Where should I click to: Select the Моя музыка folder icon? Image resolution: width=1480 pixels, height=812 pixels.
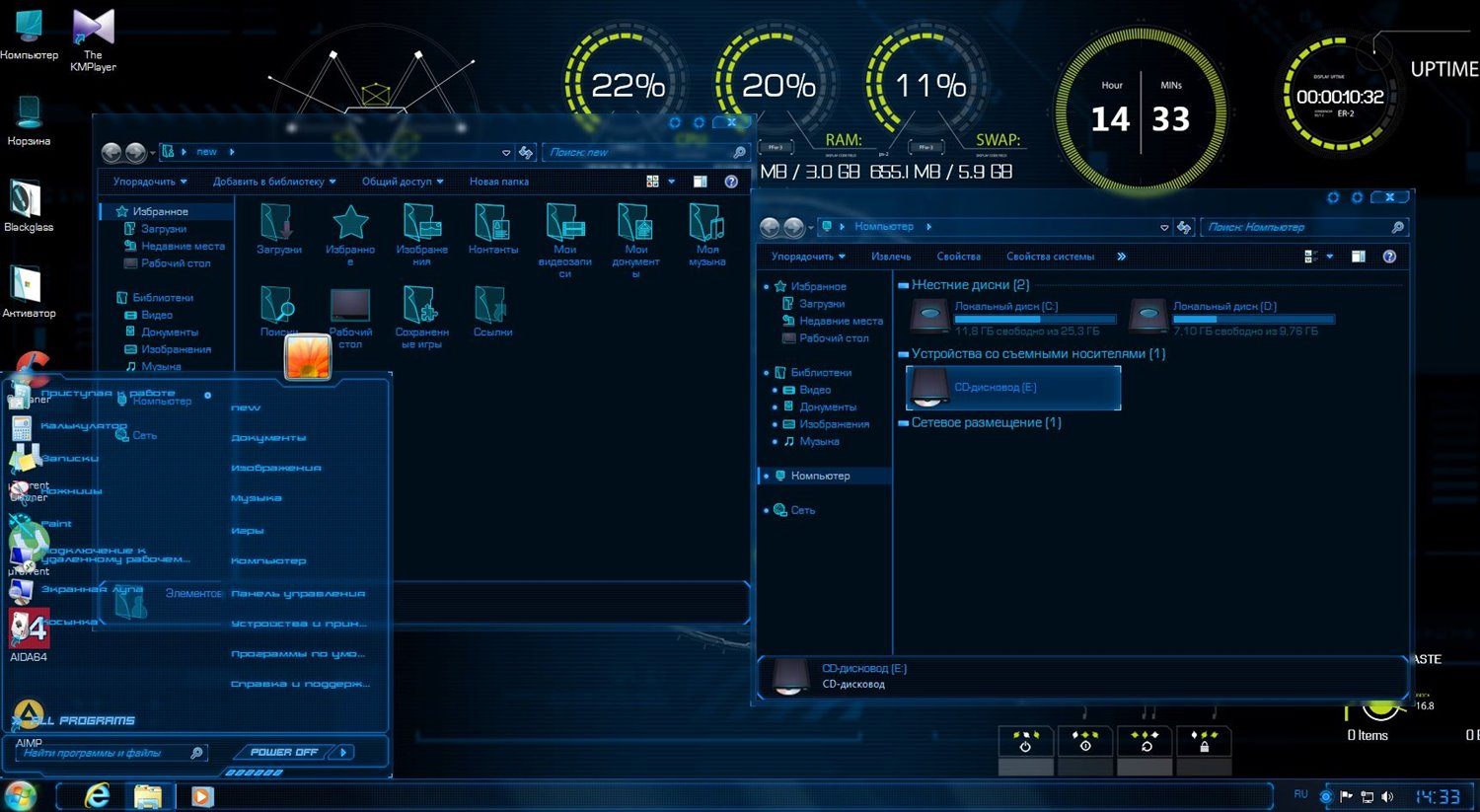(706, 235)
